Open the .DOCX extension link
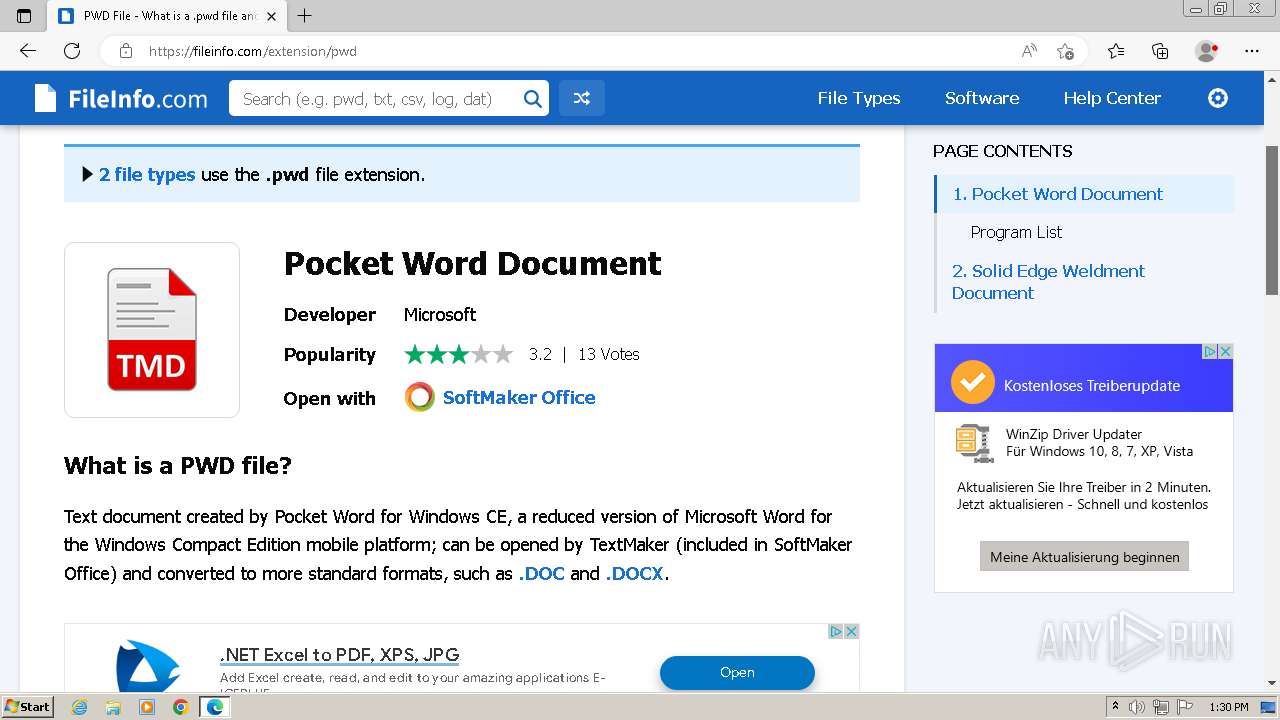The height and width of the screenshot is (720, 1280). 634,573
